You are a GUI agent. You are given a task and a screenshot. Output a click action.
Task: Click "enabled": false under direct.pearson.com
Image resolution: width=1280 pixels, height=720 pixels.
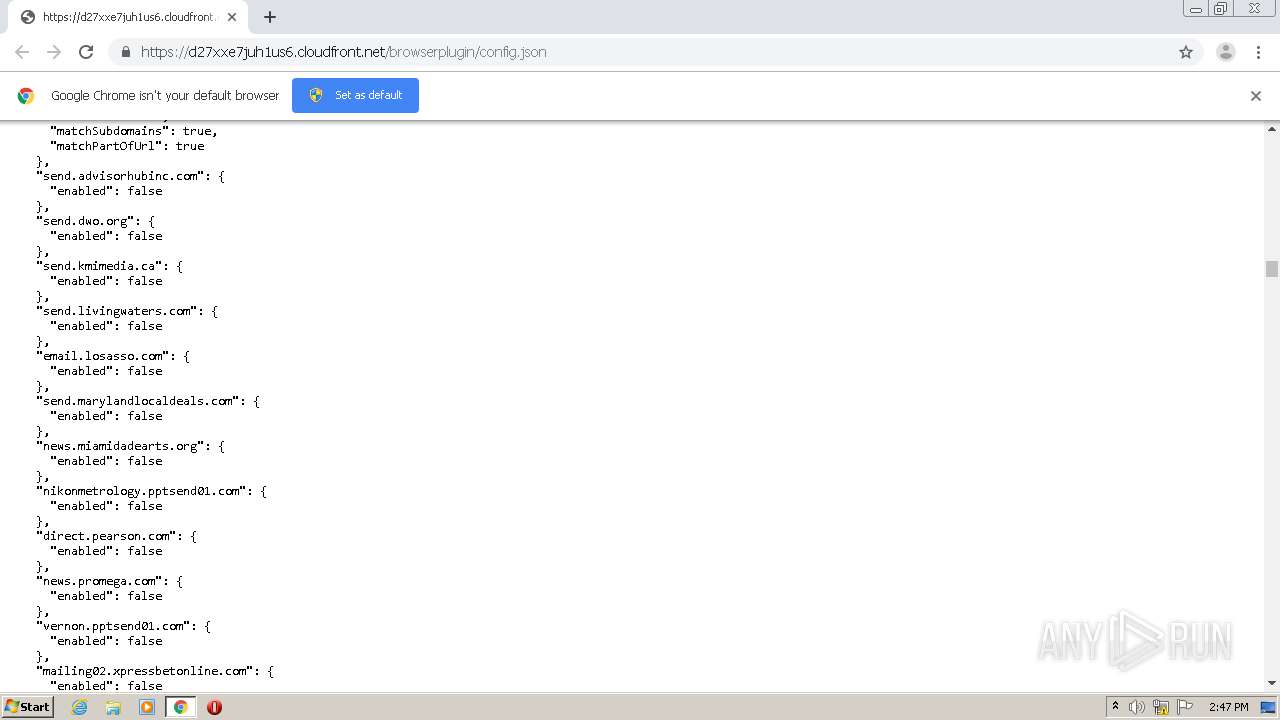106,551
